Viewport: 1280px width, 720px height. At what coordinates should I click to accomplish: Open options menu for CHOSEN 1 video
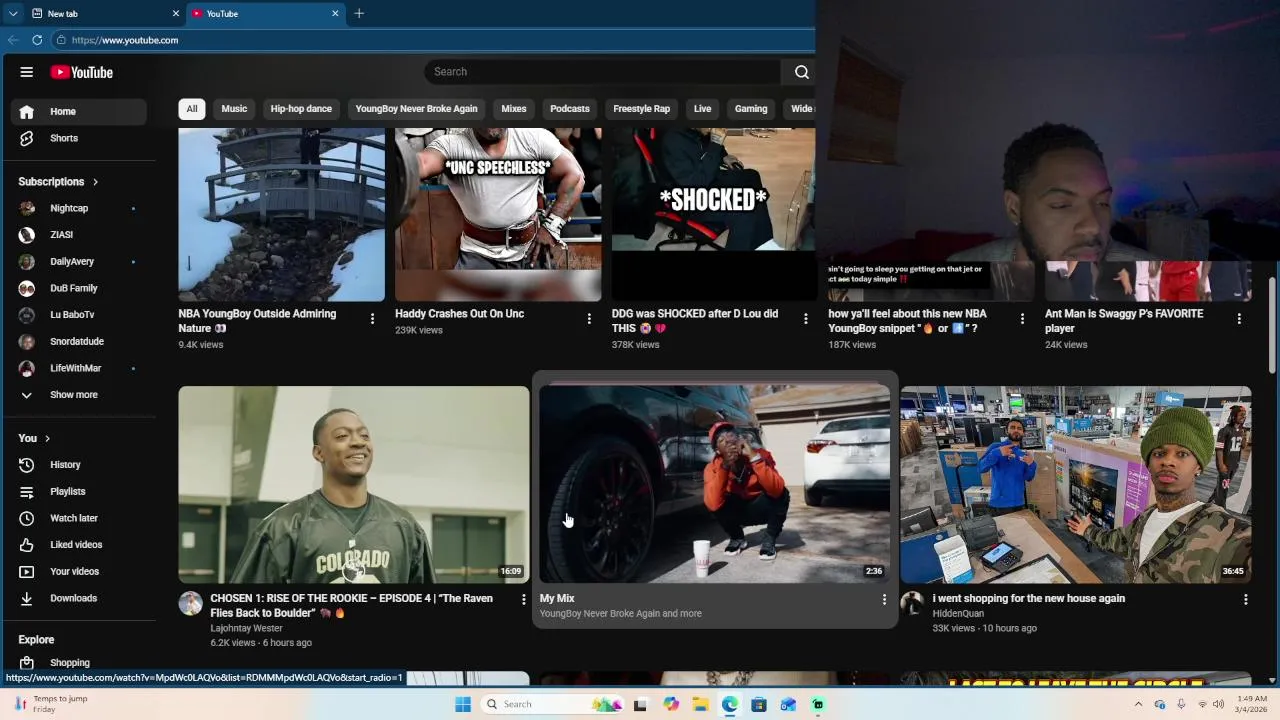click(523, 599)
